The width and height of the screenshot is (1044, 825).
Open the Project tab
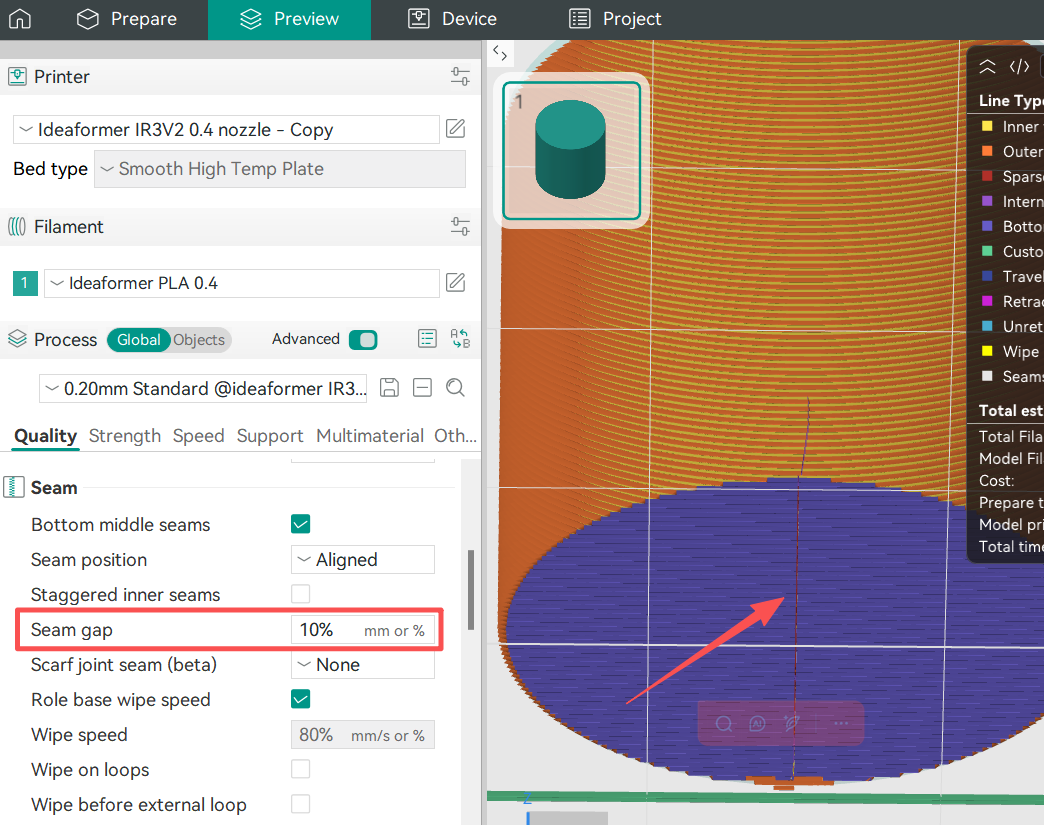click(615, 19)
